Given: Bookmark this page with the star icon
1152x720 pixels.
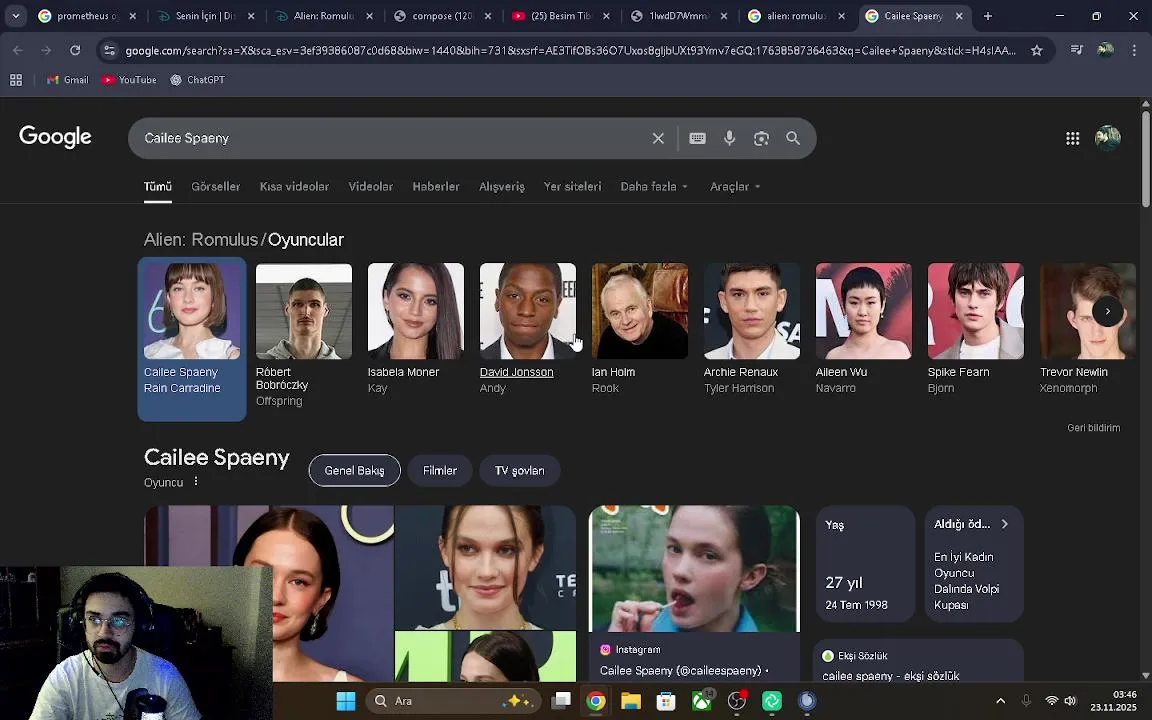Looking at the screenshot, I should (x=1037, y=50).
